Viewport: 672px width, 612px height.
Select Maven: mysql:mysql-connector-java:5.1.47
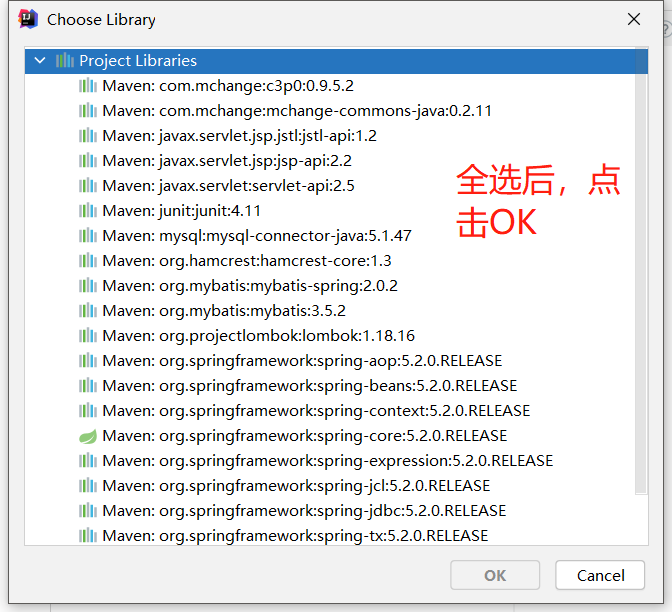point(257,236)
